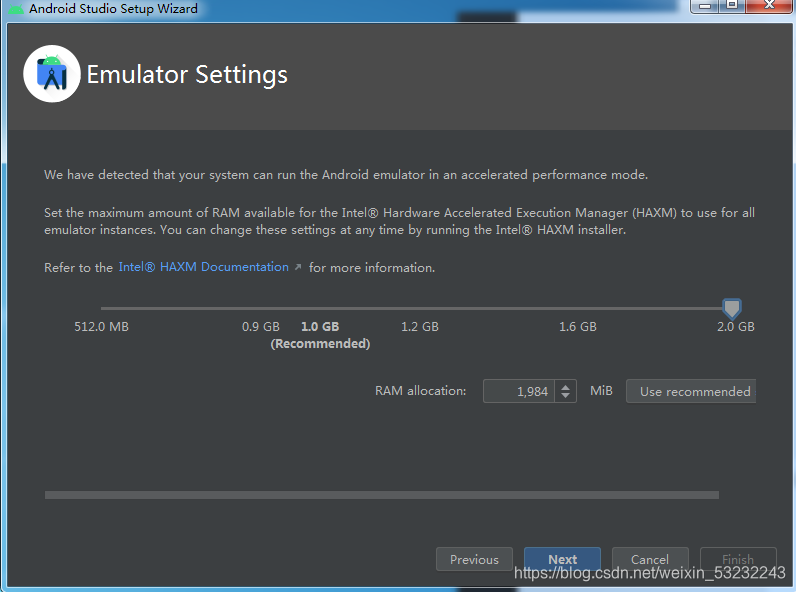Click the 1.6 GB slider label
The width and height of the screenshot is (796, 592).
(x=578, y=326)
